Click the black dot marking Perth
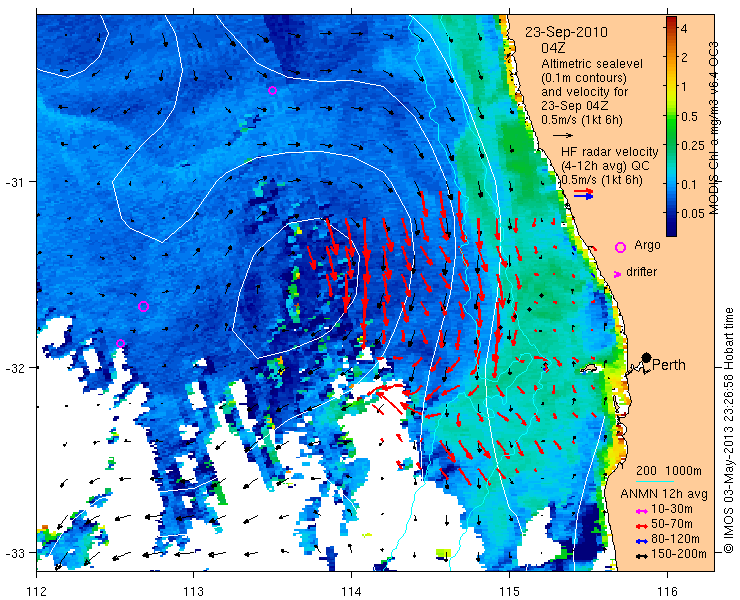The width and height of the screenshot is (740, 600). coord(647,357)
